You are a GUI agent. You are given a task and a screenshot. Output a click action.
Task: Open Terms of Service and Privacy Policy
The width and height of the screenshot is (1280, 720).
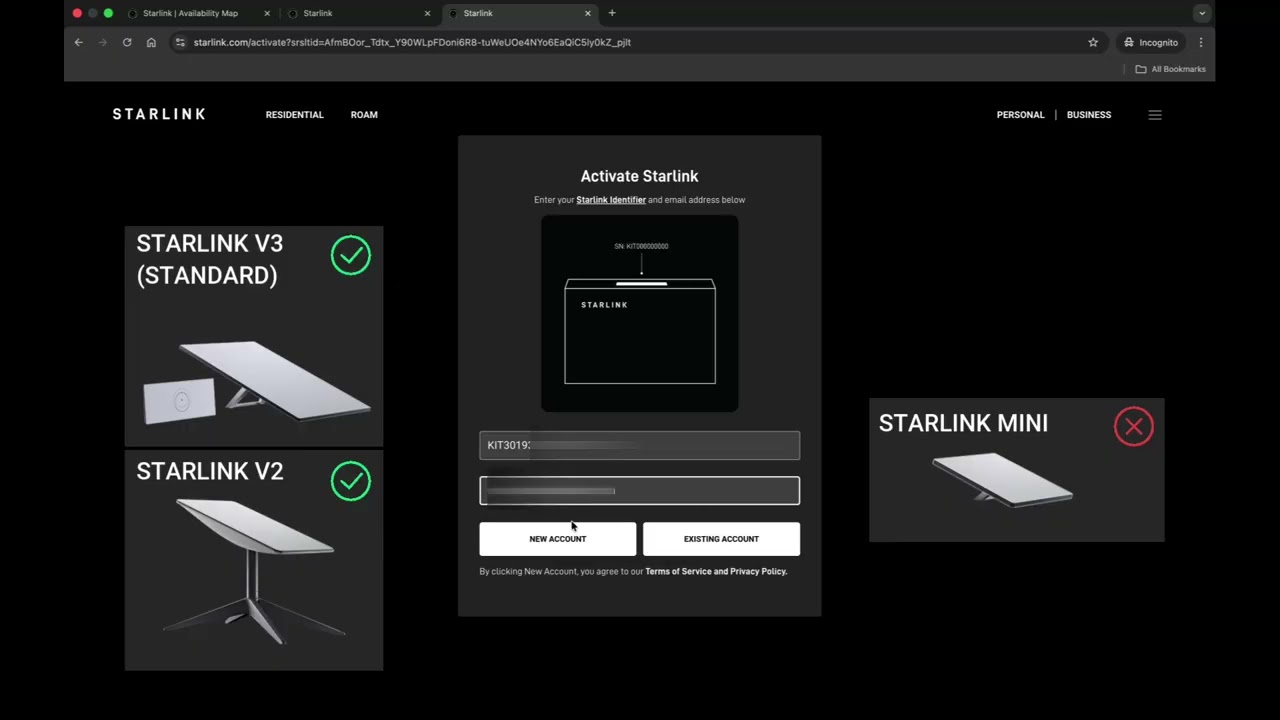[716, 572]
